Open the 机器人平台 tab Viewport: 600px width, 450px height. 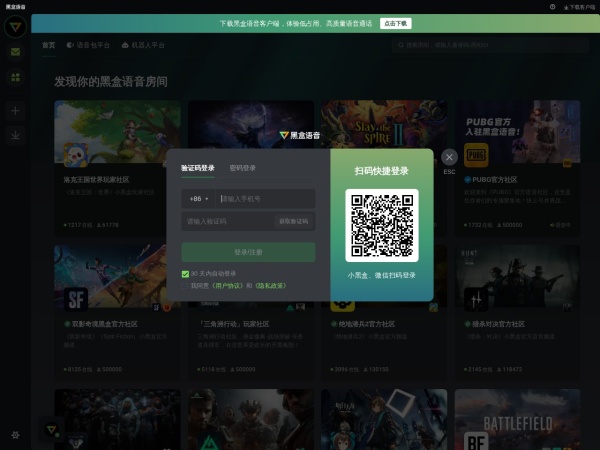143,45
